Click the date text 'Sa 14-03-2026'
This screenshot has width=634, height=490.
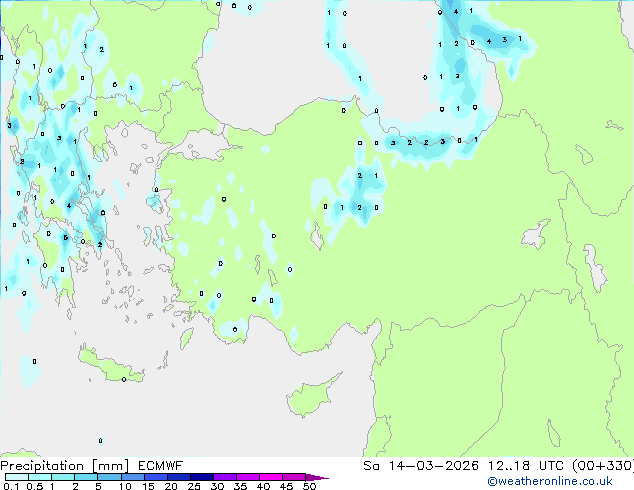pos(421,466)
